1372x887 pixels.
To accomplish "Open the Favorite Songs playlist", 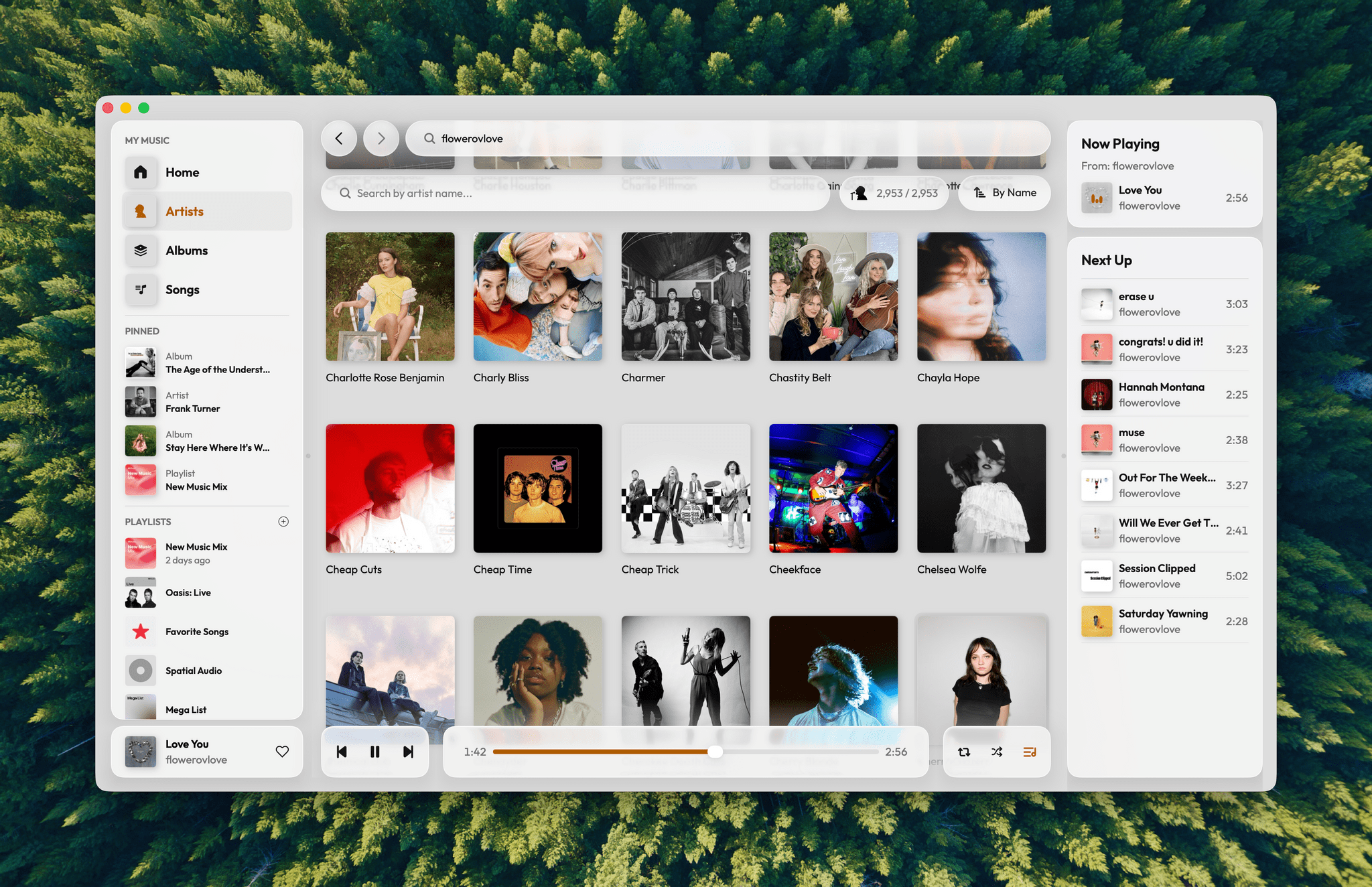I will point(197,632).
